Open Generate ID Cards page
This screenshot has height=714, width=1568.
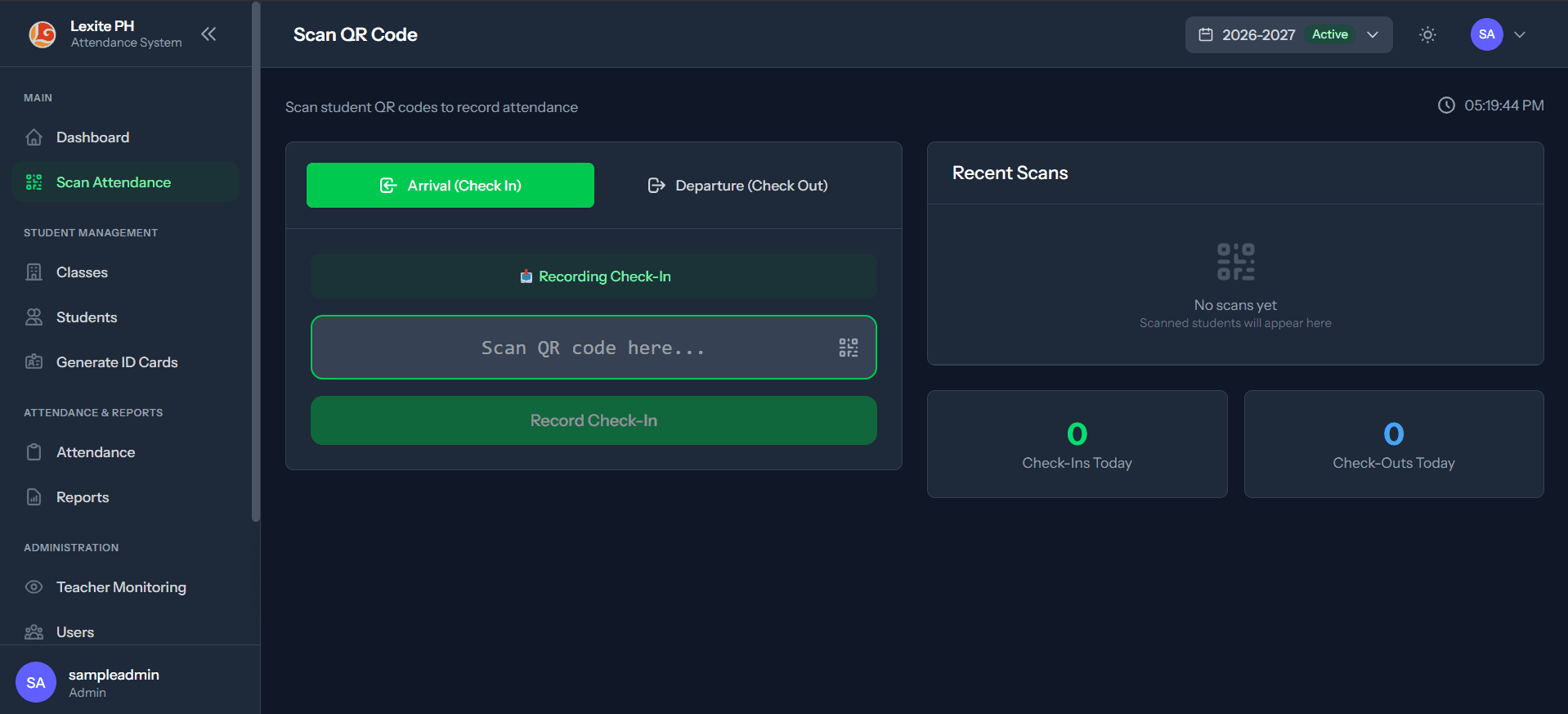point(125,362)
